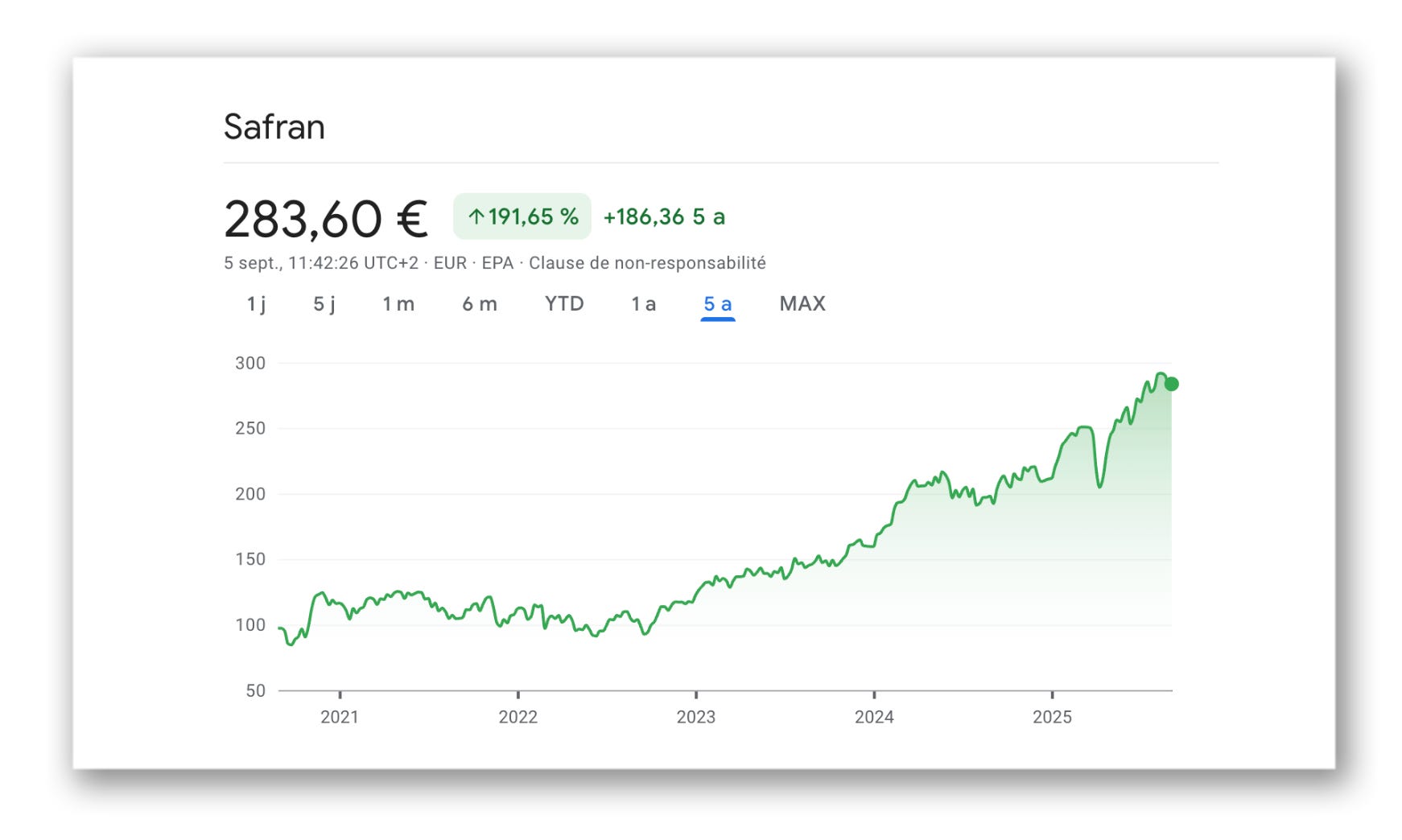Select the 1 j time range tab
Viewport: 1402px width, 840px height.
(x=256, y=304)
